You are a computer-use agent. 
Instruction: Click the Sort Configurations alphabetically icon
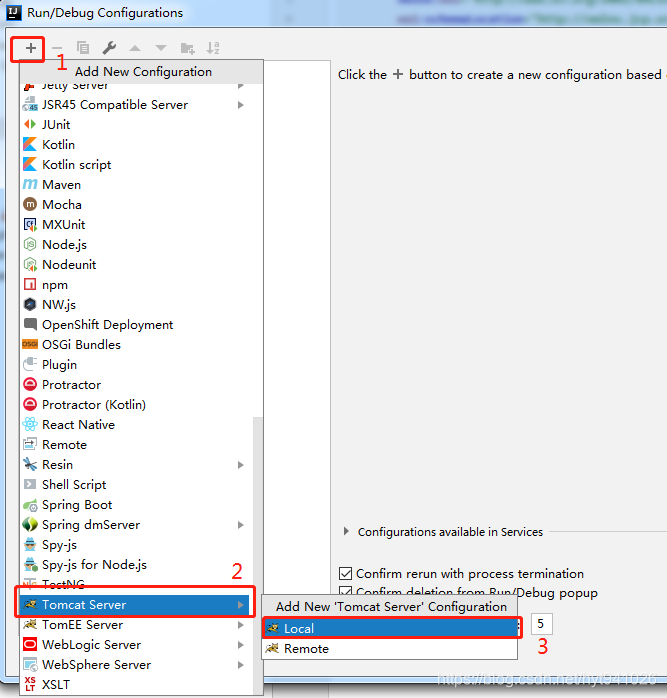[x=213, y=48]
